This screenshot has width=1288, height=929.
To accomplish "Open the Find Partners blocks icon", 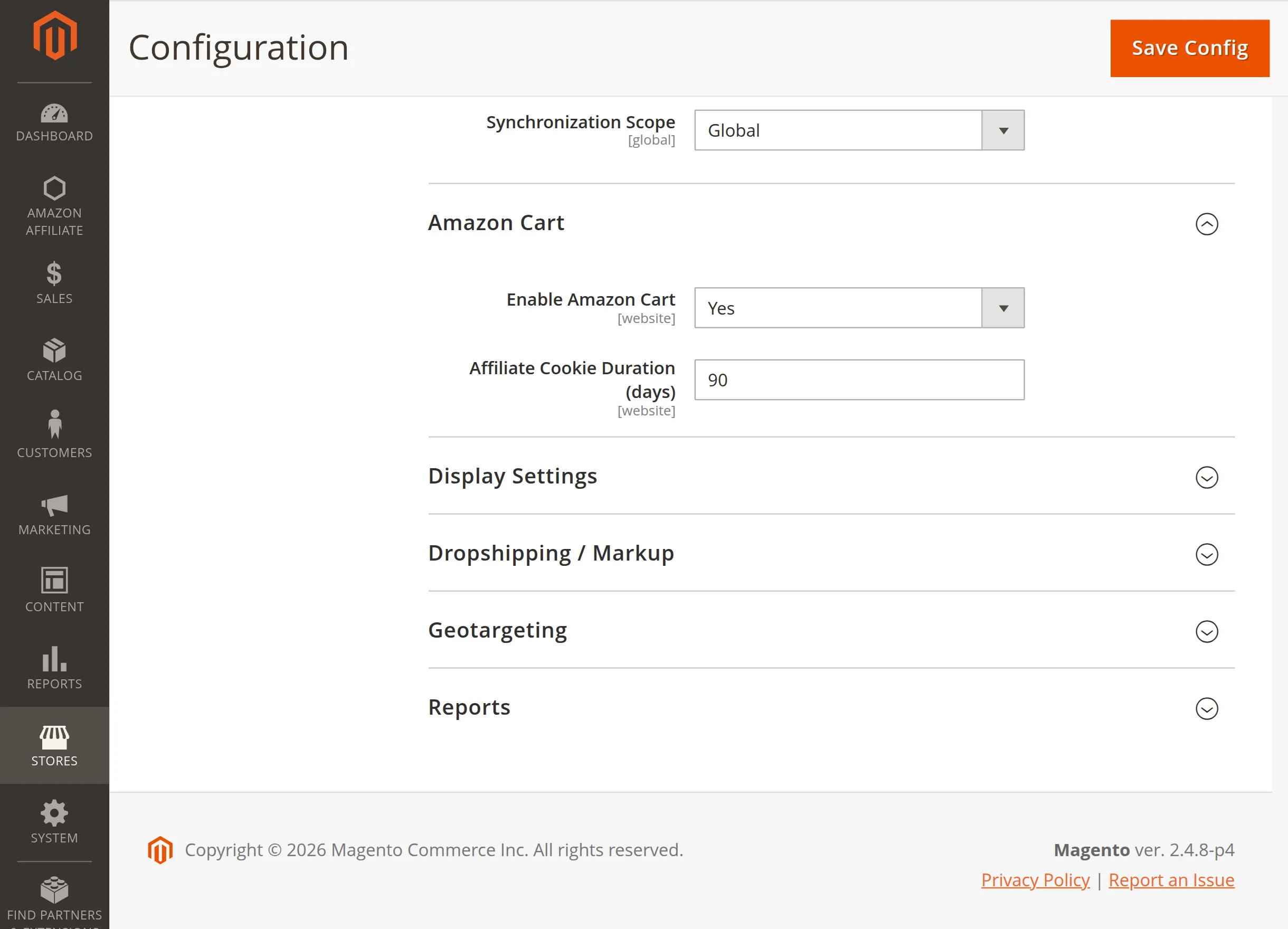I will [x=54, y=890].
